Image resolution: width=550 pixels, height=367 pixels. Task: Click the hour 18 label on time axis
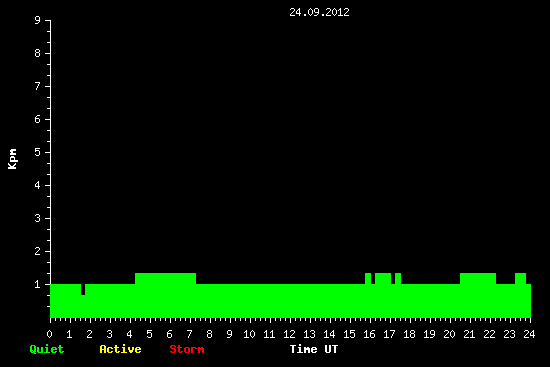[409, 334]
